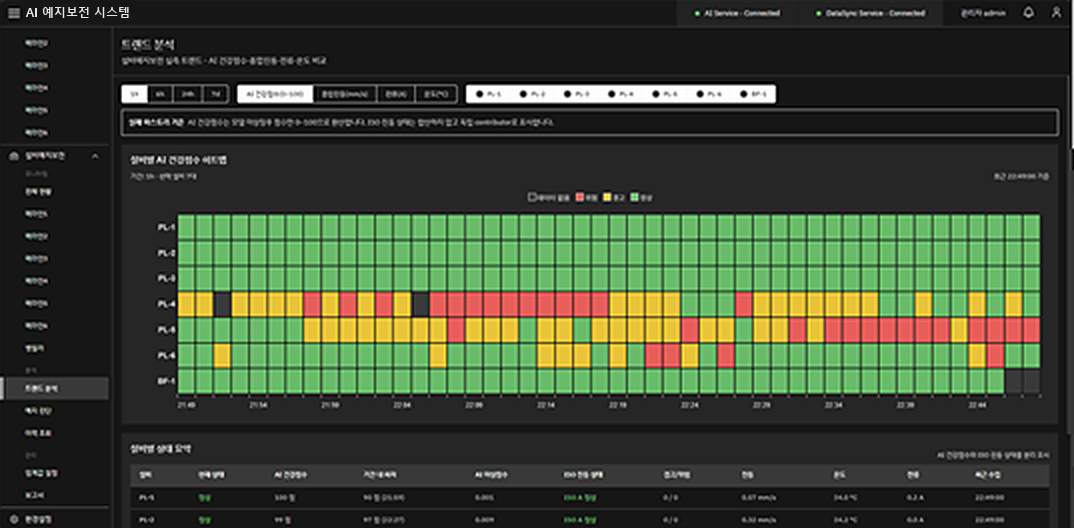Sort by the 온도 column header
The width and height of the screenshot is (1074, 528).
coord(838,474)
